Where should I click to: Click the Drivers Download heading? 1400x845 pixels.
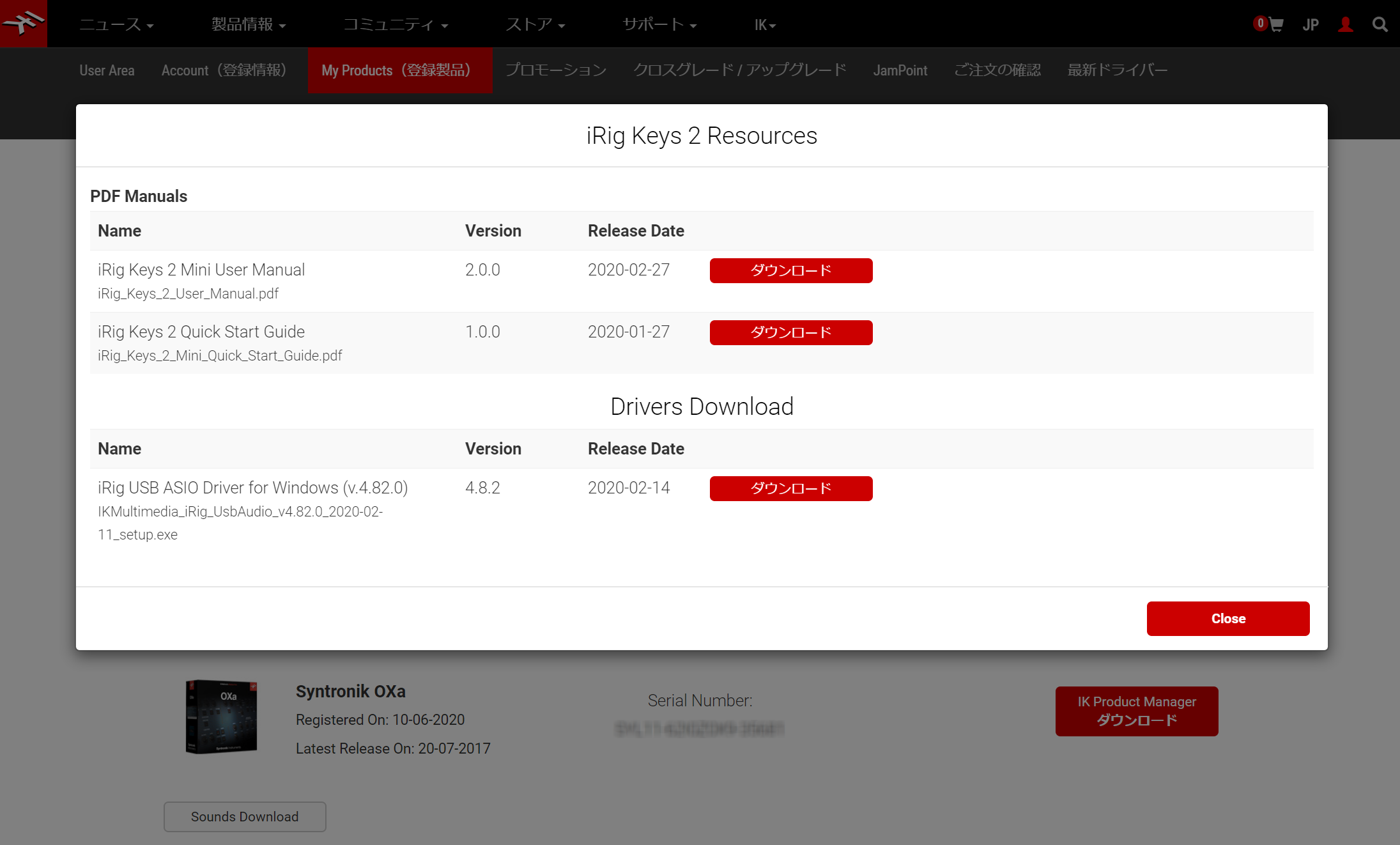tap(702, 407)
